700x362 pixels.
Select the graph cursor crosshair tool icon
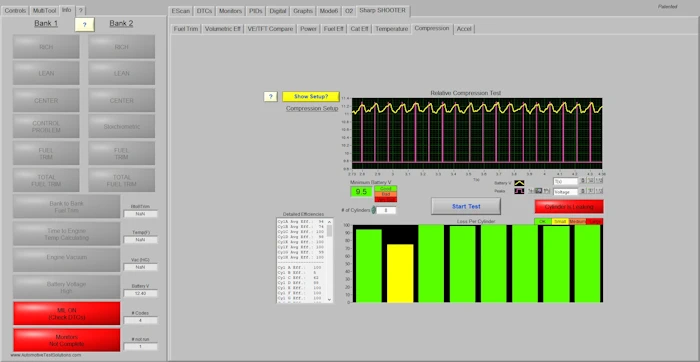point(531,191)
